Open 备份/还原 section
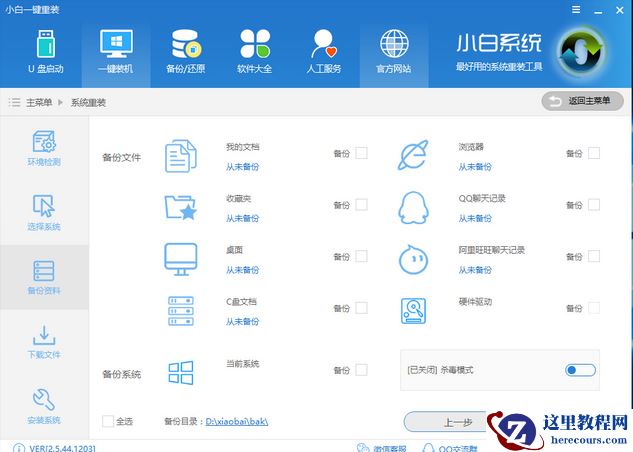 coord(186,51)
